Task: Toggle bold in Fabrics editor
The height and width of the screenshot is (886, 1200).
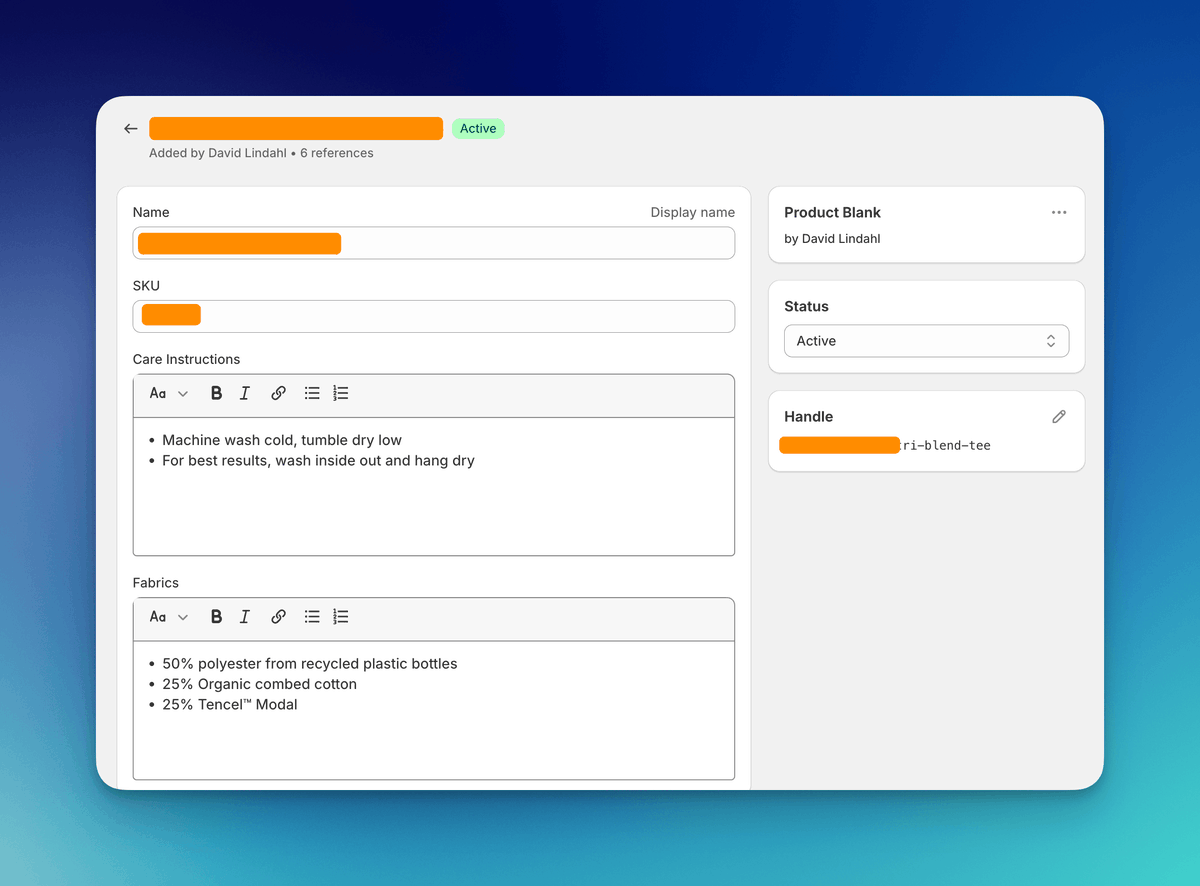Action: tap(216, 617)
